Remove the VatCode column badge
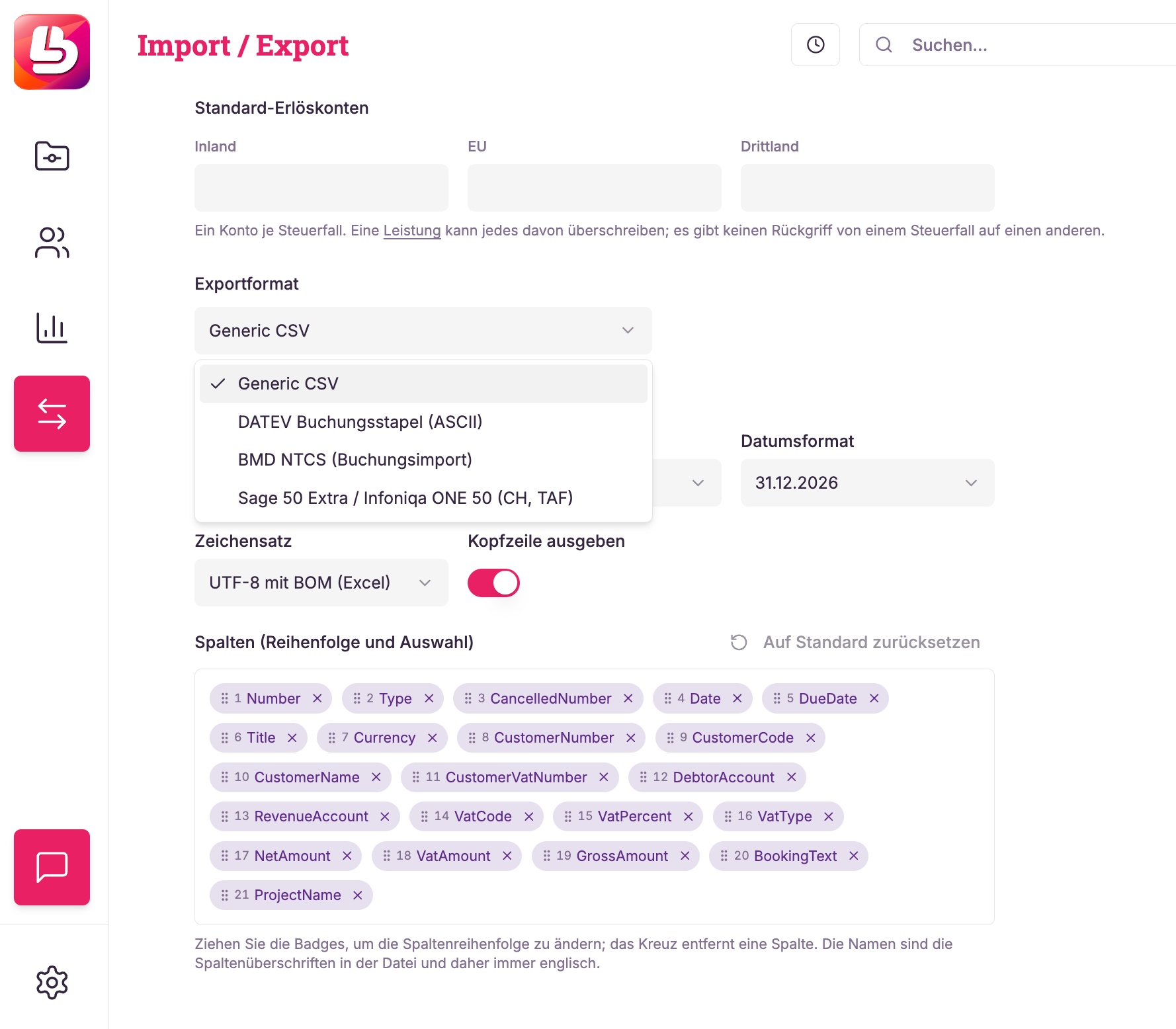 tap(529, 817)
